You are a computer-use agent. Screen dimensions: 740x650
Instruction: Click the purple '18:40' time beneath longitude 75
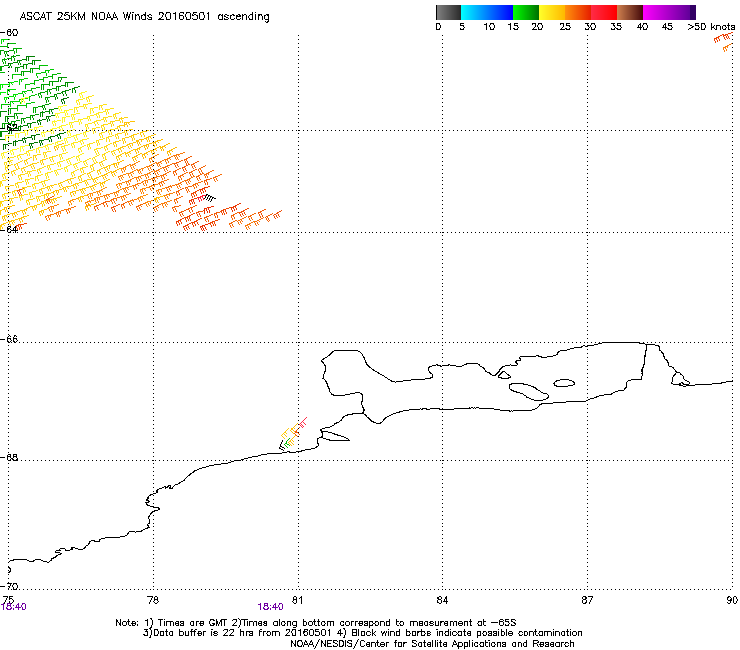coord(14,607)
